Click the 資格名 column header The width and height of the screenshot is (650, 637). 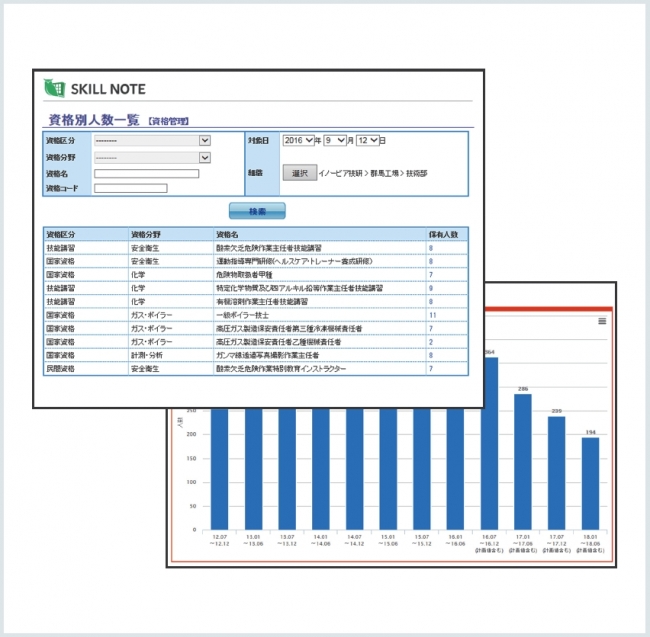pyautogui.click(x=227, y=234)
